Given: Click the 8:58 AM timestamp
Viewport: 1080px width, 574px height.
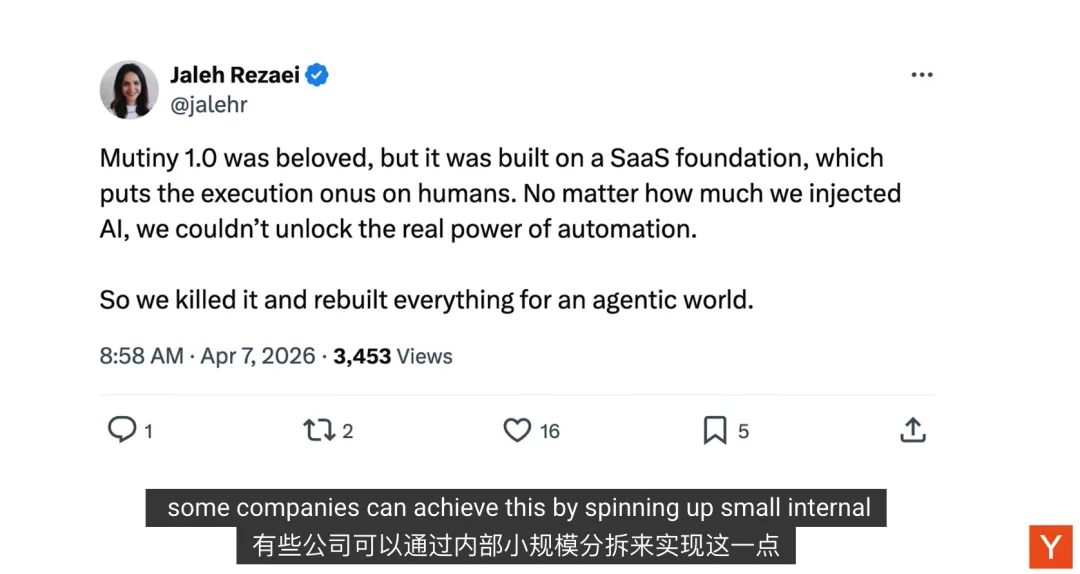Looking at the screenshot, I should pos(141,356).
